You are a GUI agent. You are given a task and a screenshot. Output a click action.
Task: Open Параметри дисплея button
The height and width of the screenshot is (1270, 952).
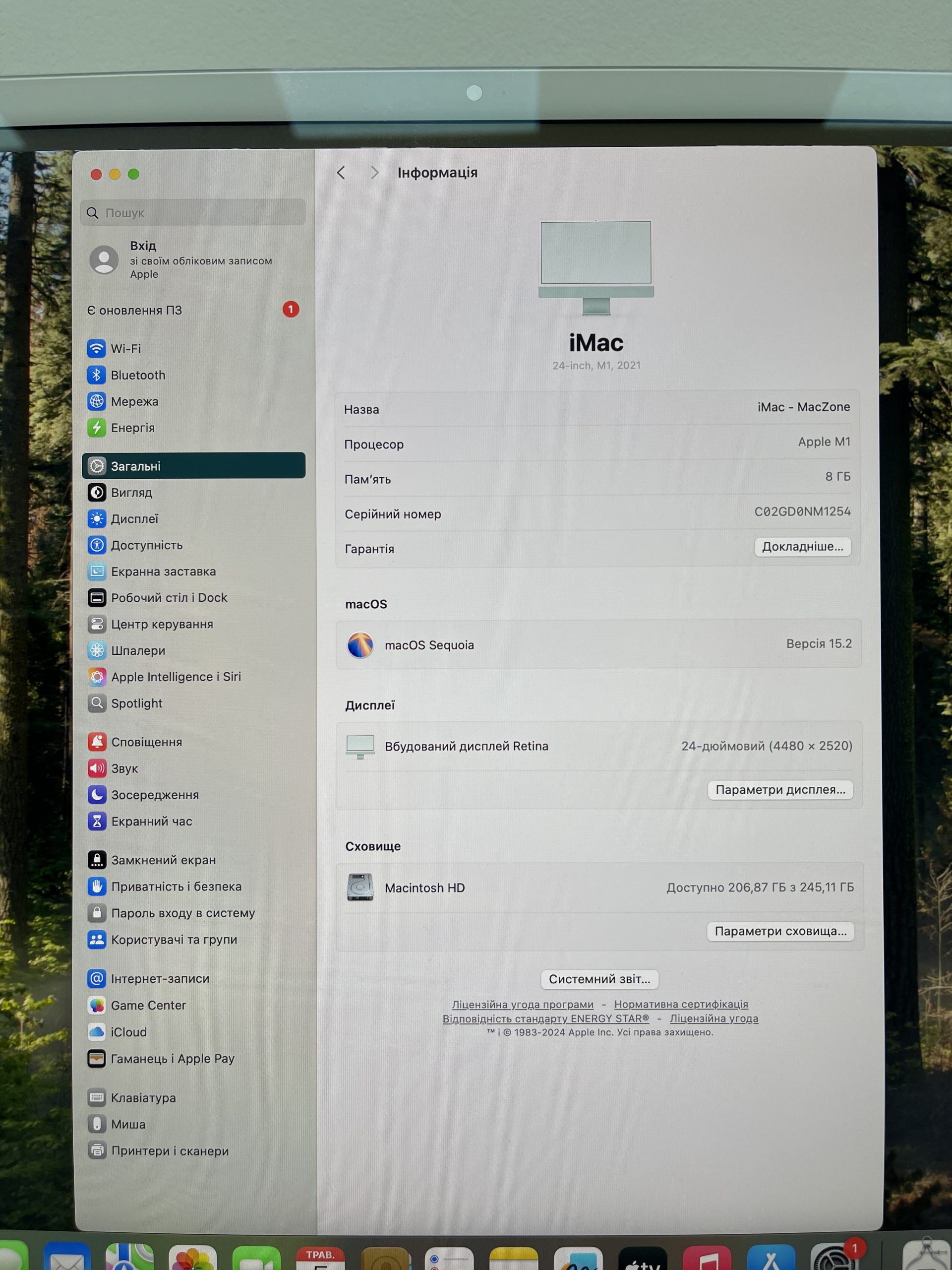pyautogui.click(x=780, y=790)
